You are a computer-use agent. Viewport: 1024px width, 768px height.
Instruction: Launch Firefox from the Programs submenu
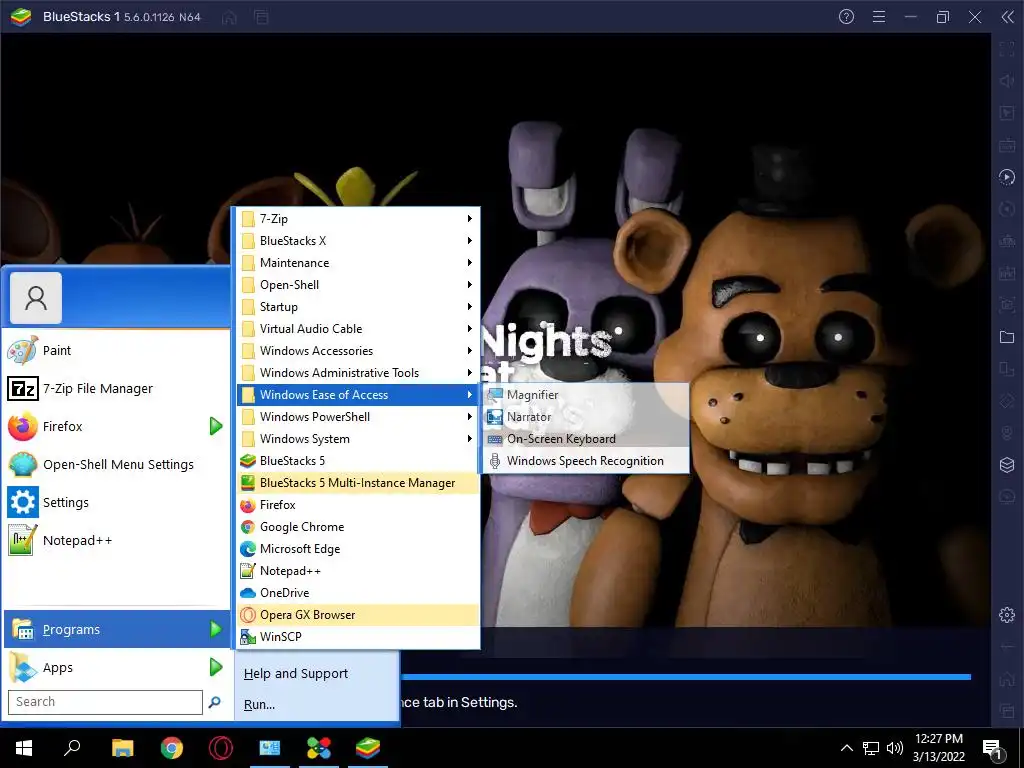coord(358,505)
